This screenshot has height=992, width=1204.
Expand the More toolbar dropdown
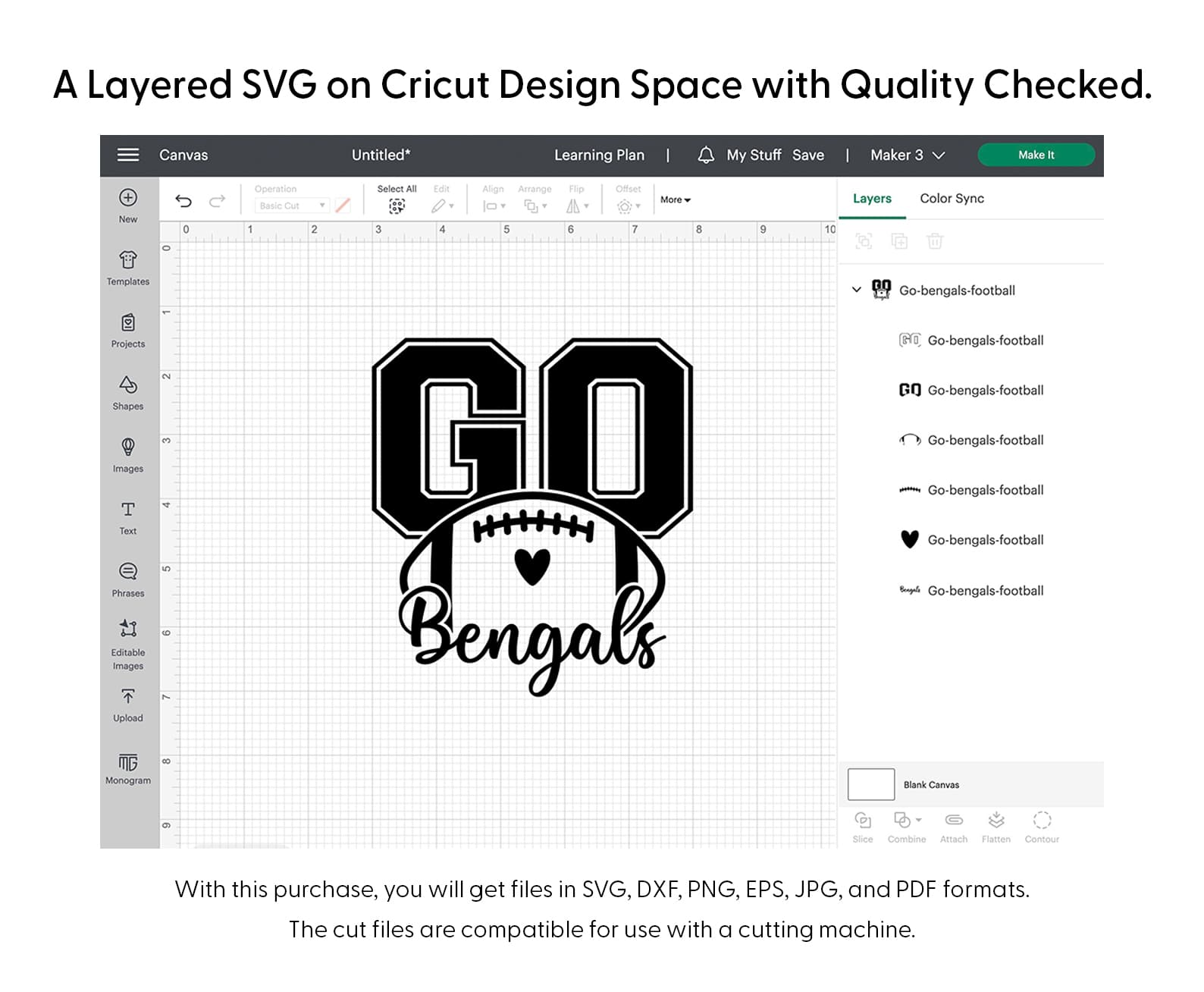tap(675, 200)
